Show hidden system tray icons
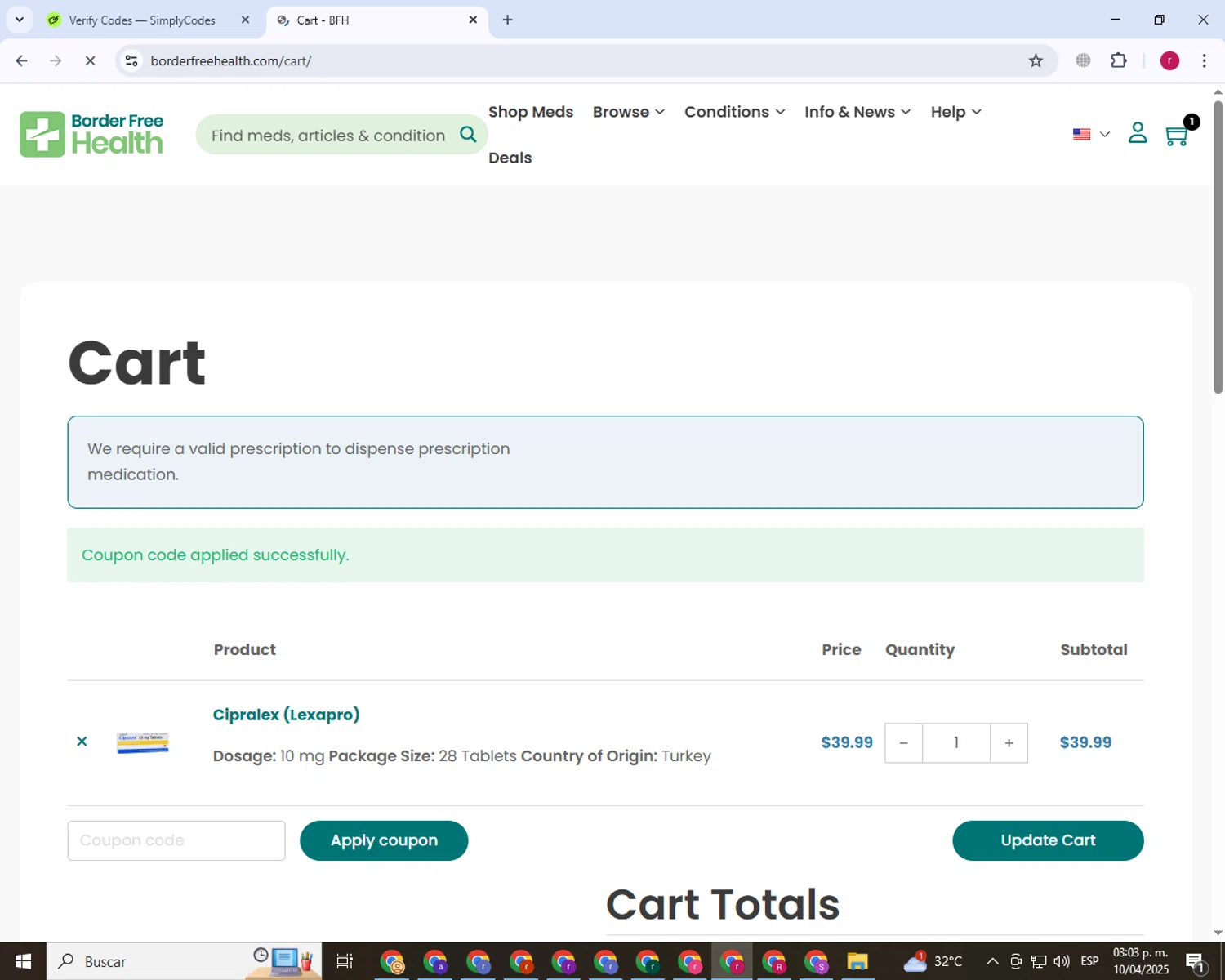The height and width of the screenshot is (980, 1225). (992, 961)
